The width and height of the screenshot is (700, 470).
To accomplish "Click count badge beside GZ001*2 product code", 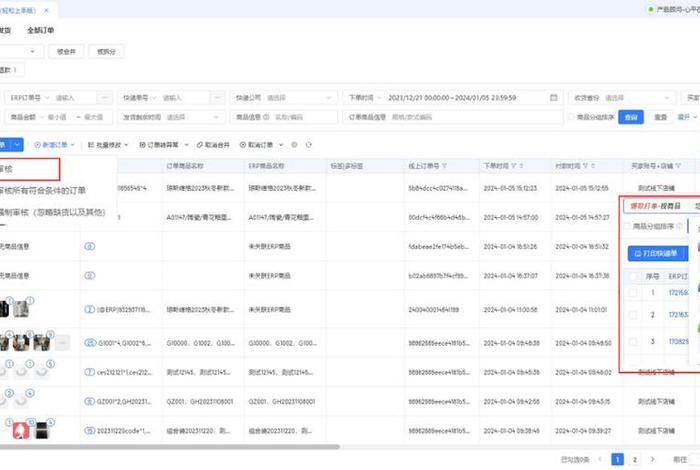I will (90, 401).
